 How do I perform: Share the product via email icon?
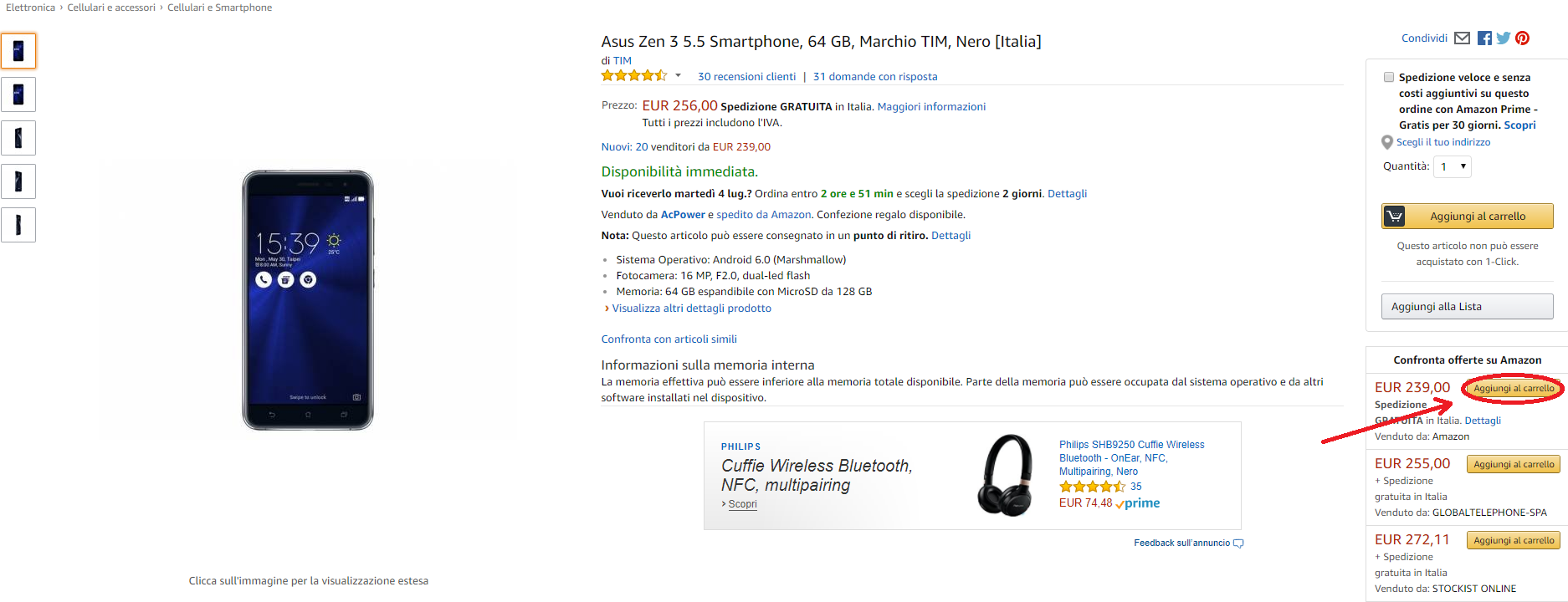pyautogui.click(x=1462, y=38)
